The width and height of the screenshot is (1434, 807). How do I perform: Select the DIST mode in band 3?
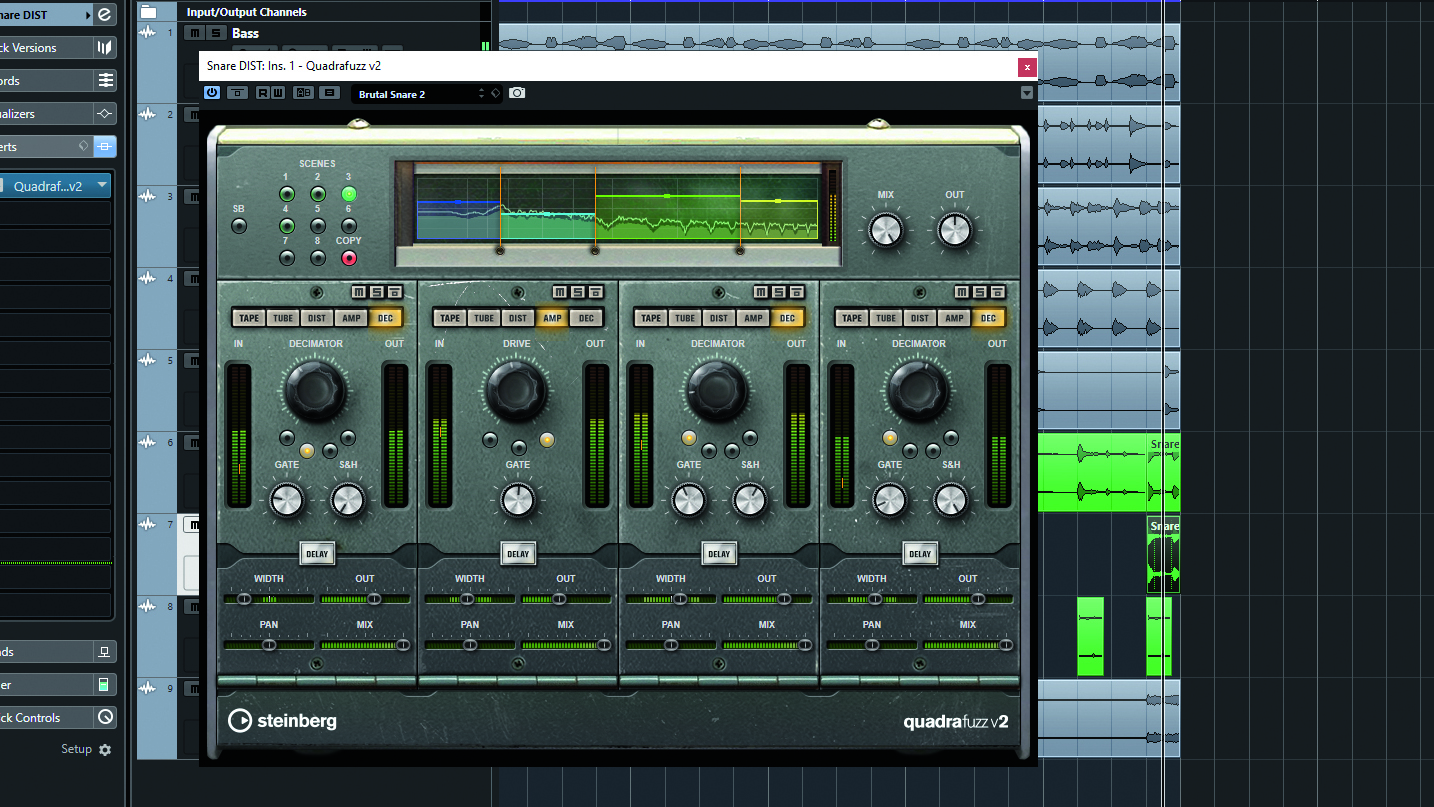[x=719, y=318]
